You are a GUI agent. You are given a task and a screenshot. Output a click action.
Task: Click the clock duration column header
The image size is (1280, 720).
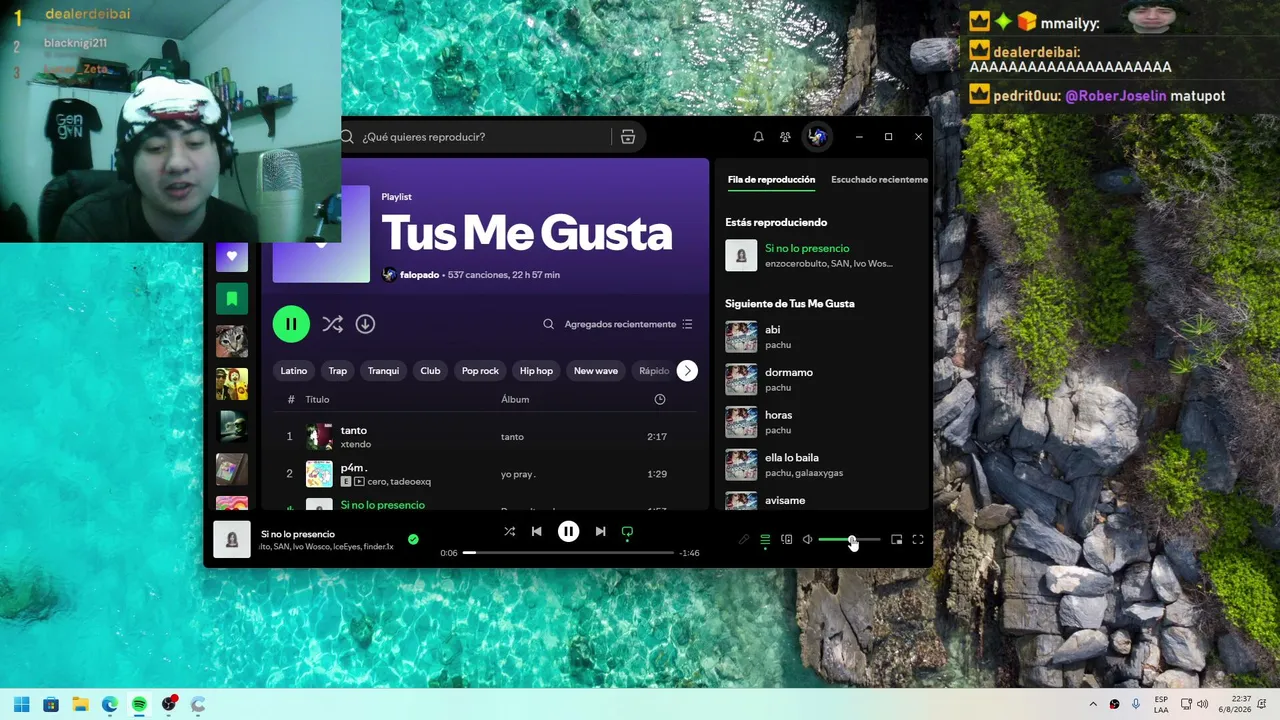pos(660,399)
